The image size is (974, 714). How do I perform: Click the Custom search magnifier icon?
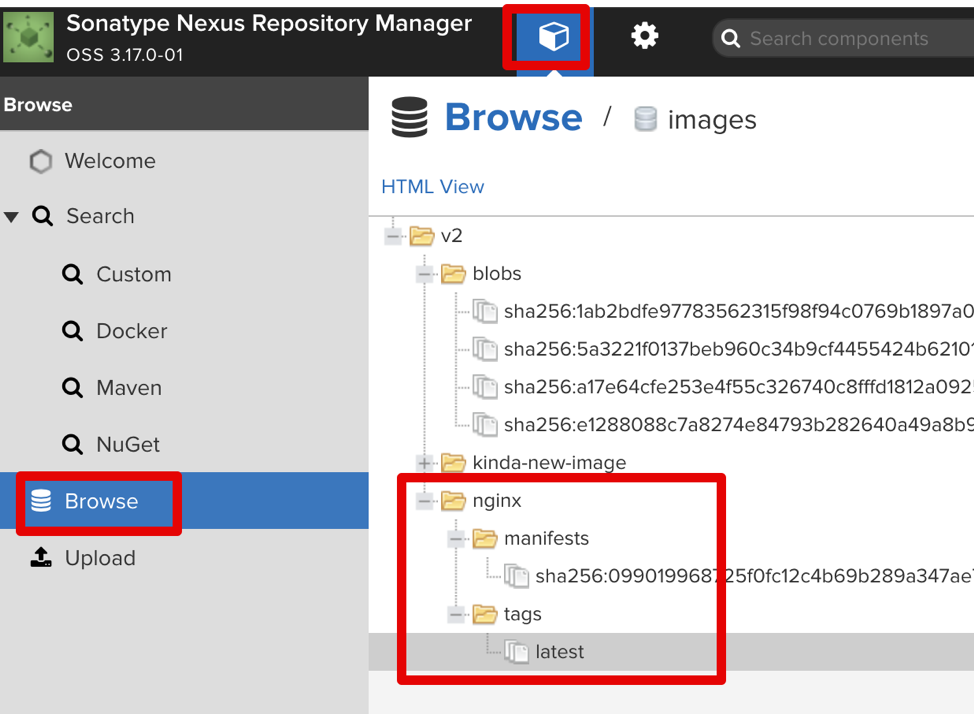73,274
